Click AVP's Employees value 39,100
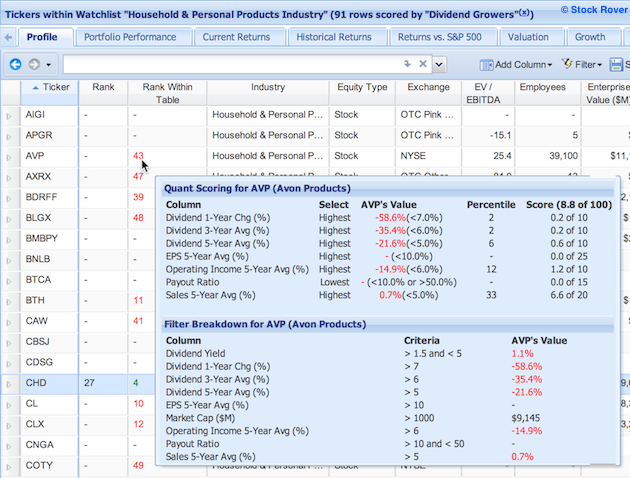 point(563,156)
